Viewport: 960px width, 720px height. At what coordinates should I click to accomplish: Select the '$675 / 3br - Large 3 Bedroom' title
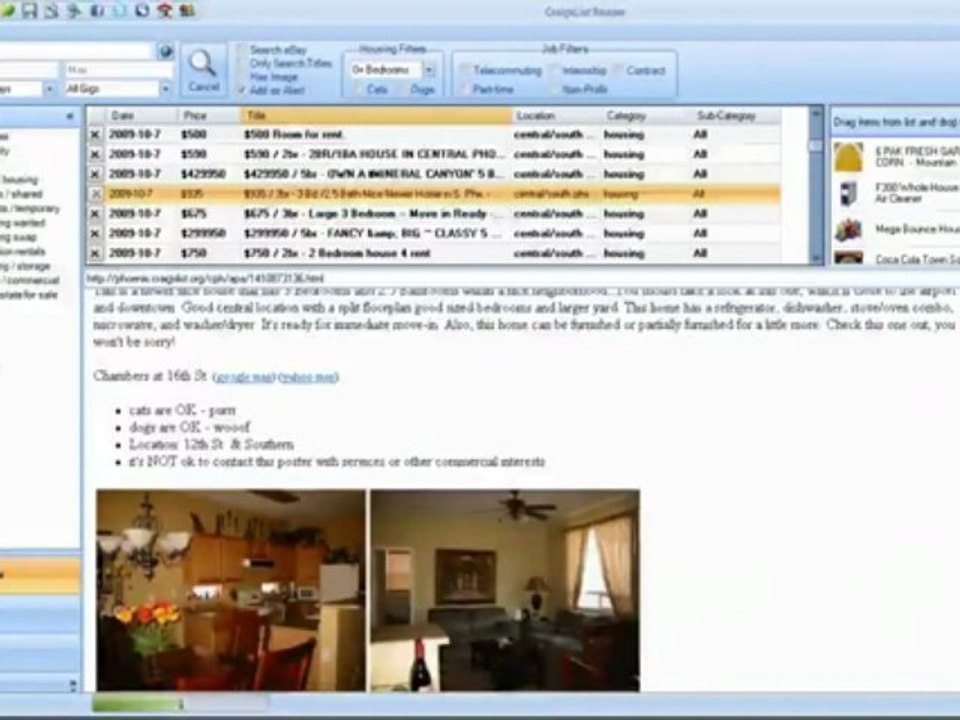coord(372,214)
